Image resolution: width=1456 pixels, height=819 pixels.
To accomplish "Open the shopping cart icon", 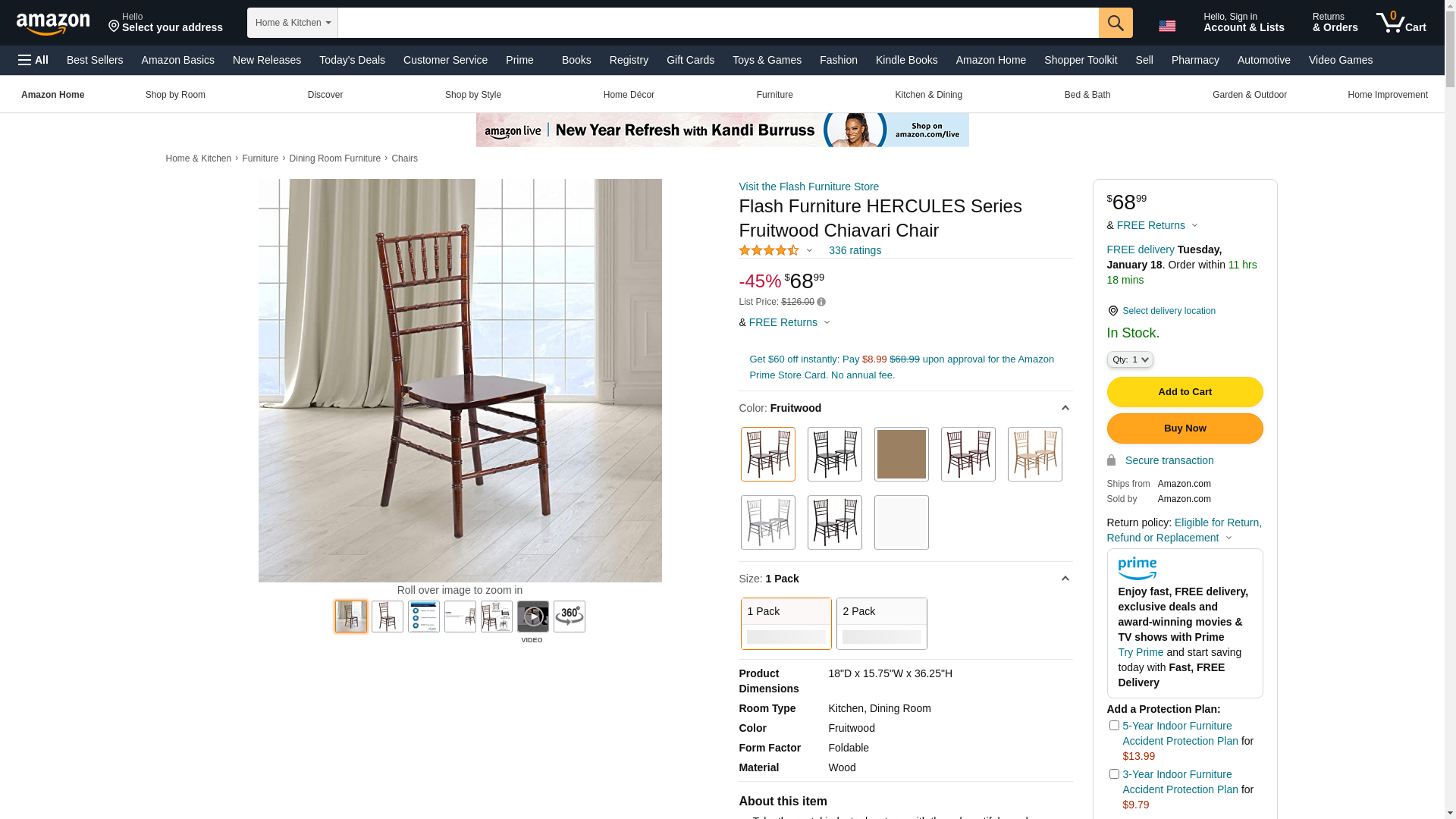I will [1401, 23].
